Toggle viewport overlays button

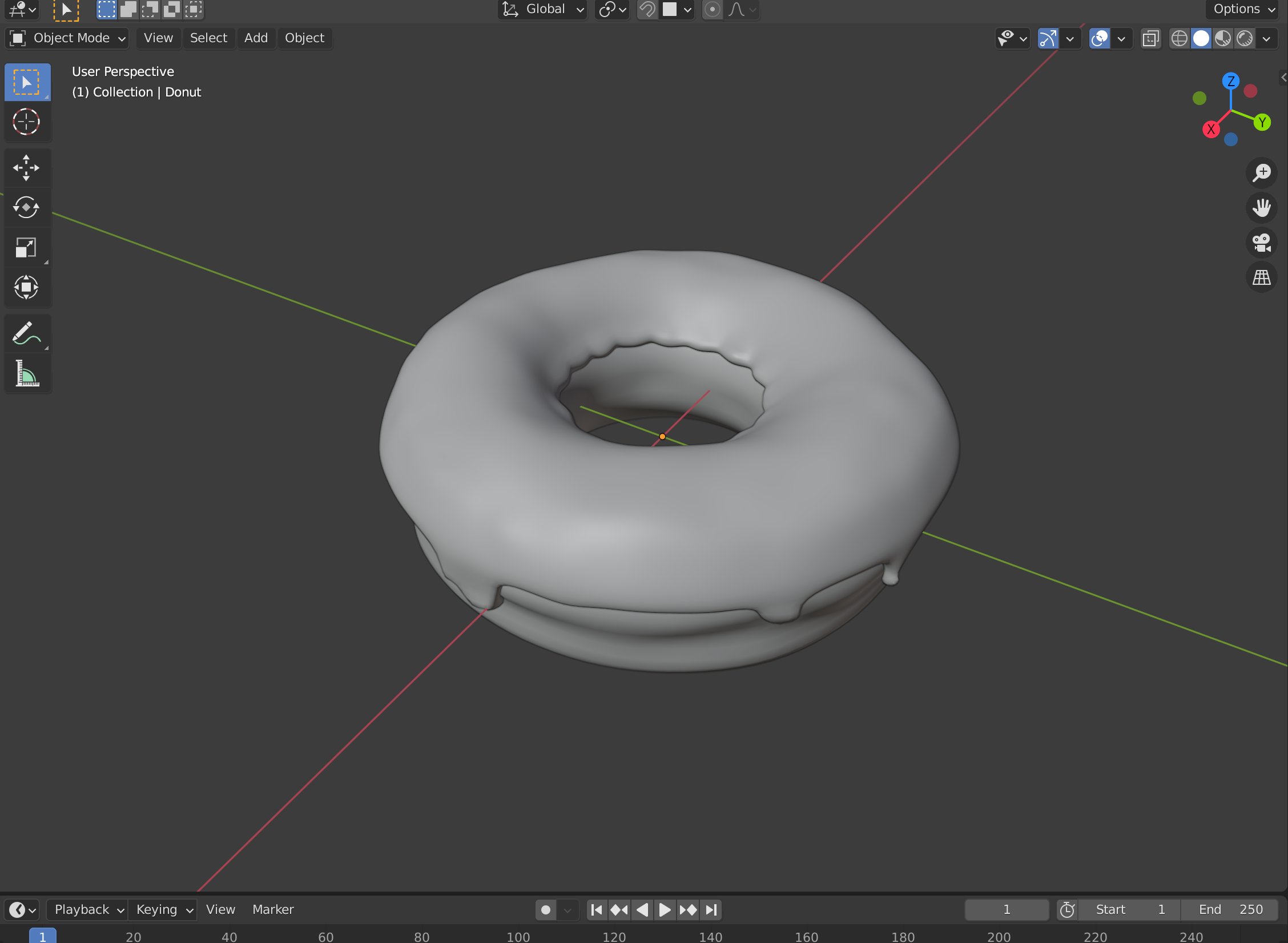pos(1099,39)
